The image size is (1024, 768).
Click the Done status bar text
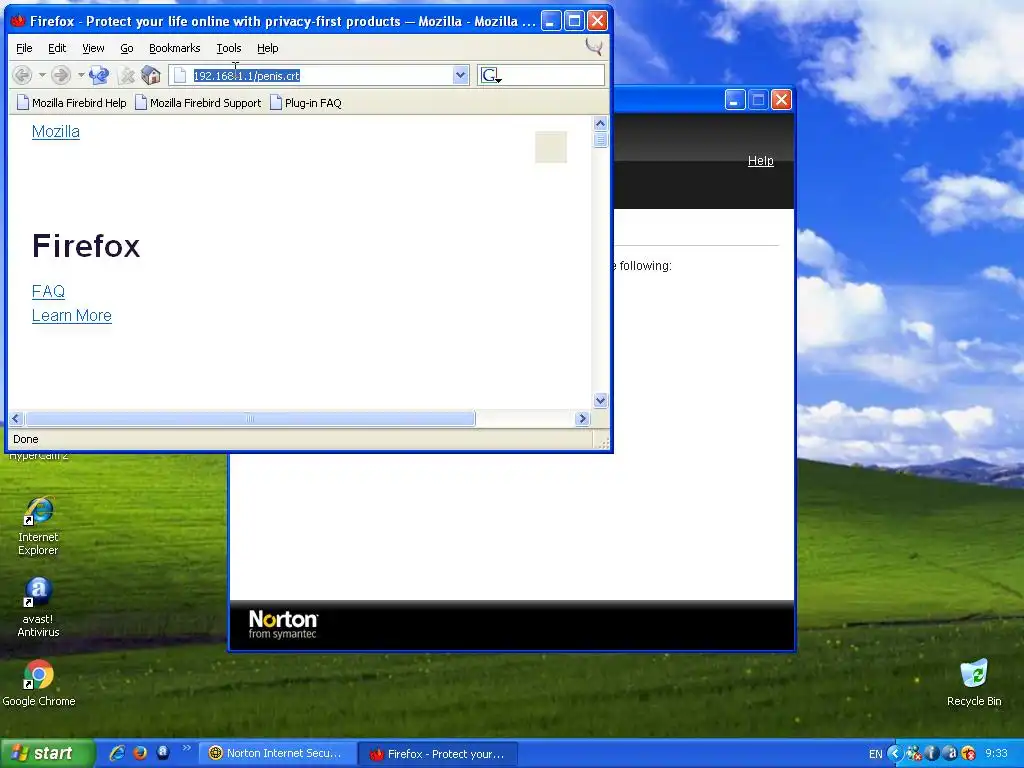pyautogui.click(x=25, y=440)
